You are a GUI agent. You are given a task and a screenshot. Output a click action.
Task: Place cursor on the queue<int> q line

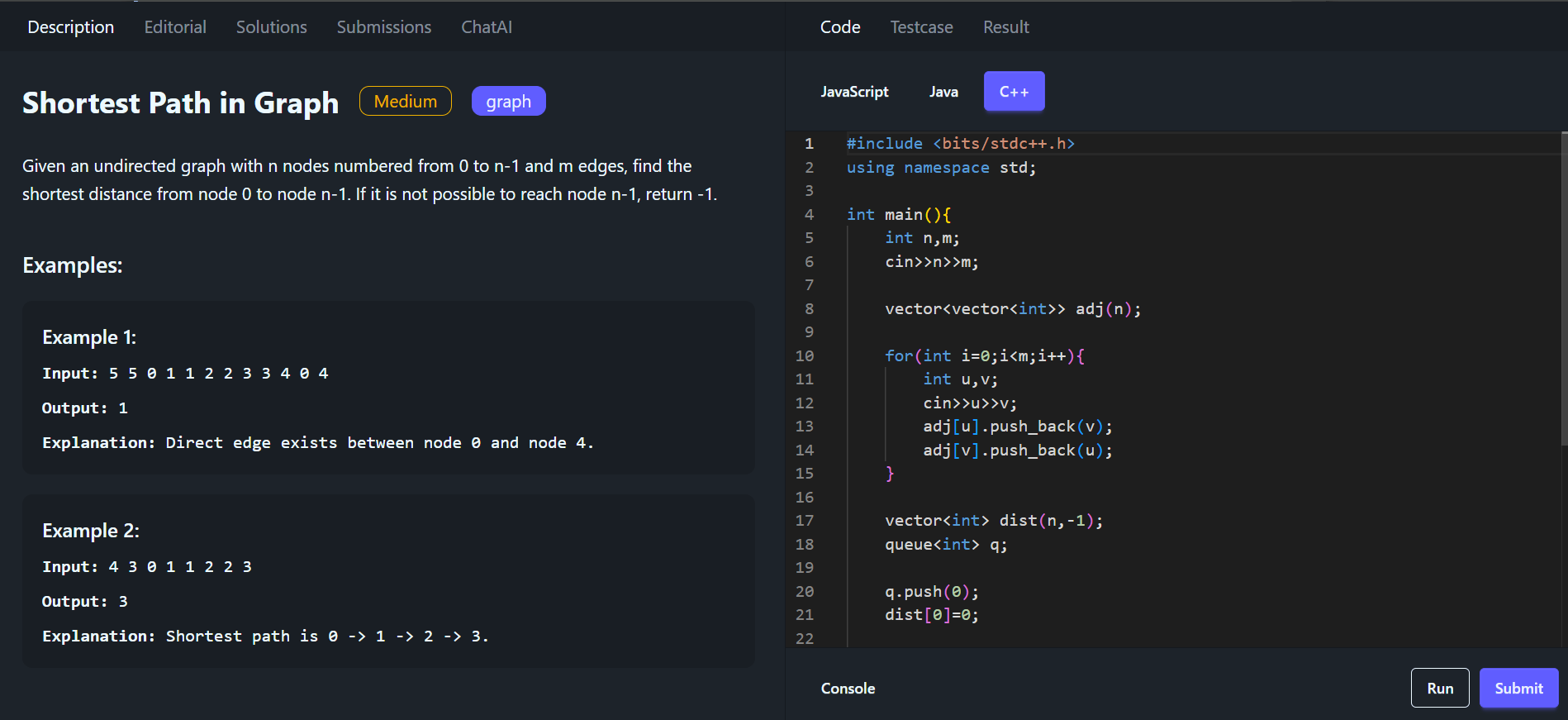(945, 545)
